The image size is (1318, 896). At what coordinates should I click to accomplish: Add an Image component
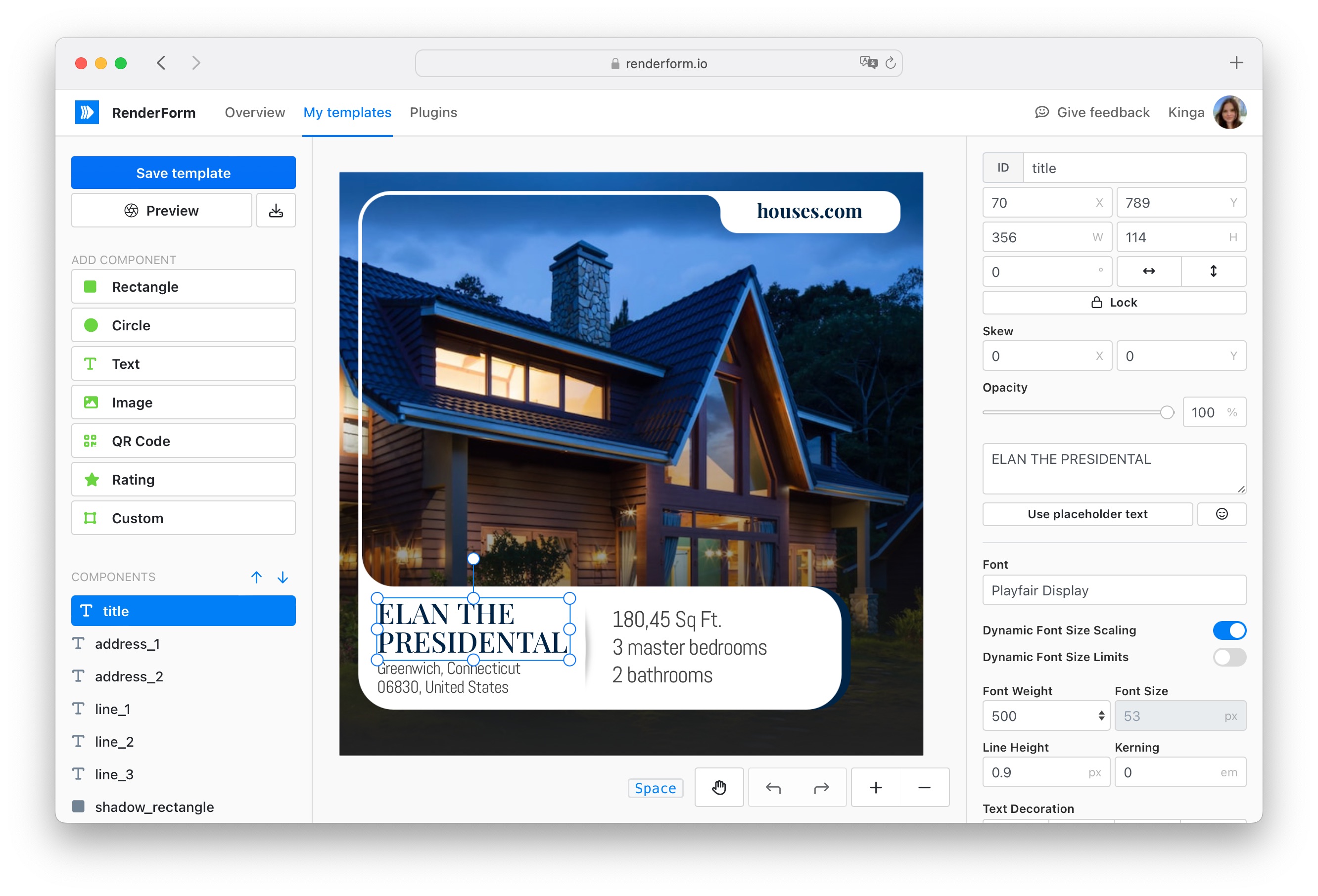183,403
